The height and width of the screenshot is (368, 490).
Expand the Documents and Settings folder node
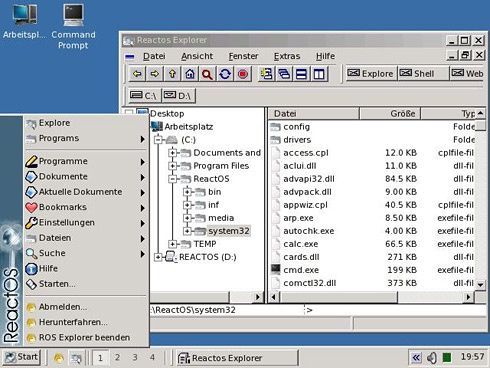point(172,153)
